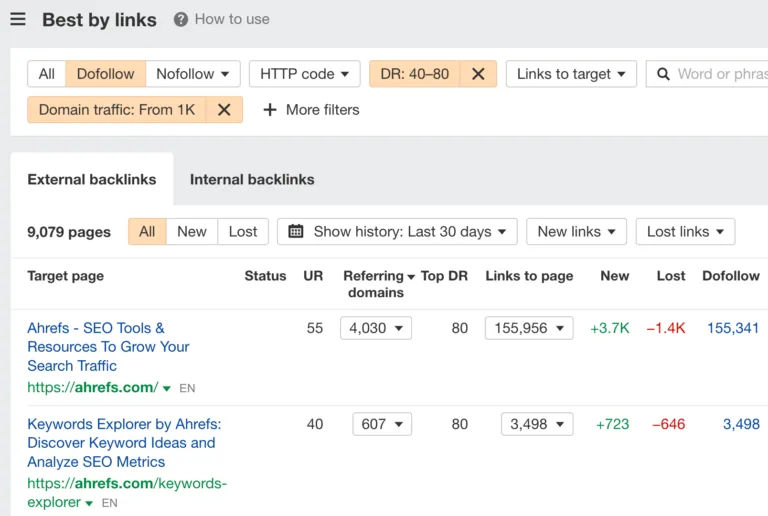Click UR value 40 in second row
The width and height of the screenshot is (768, 516).
click(315, 424)
